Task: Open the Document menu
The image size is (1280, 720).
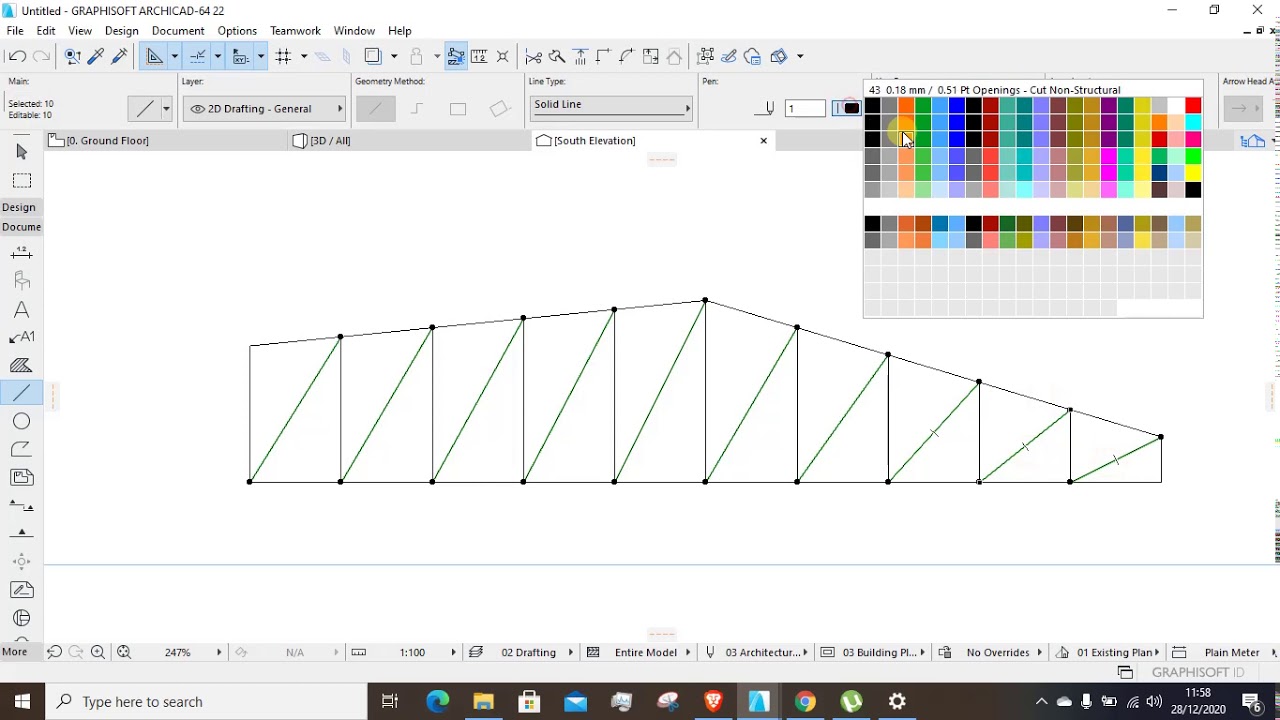Action: (178, 31)
